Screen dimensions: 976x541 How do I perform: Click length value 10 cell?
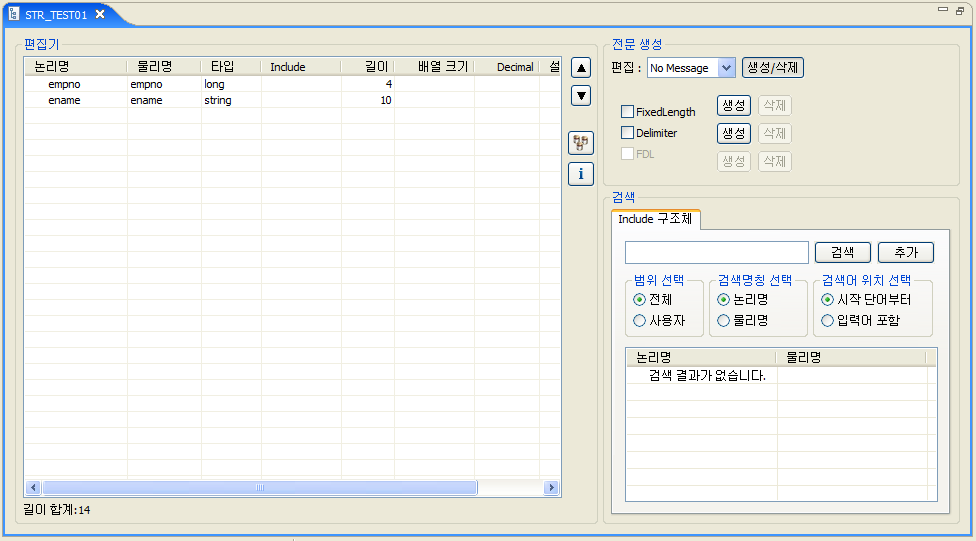(367, 100)
